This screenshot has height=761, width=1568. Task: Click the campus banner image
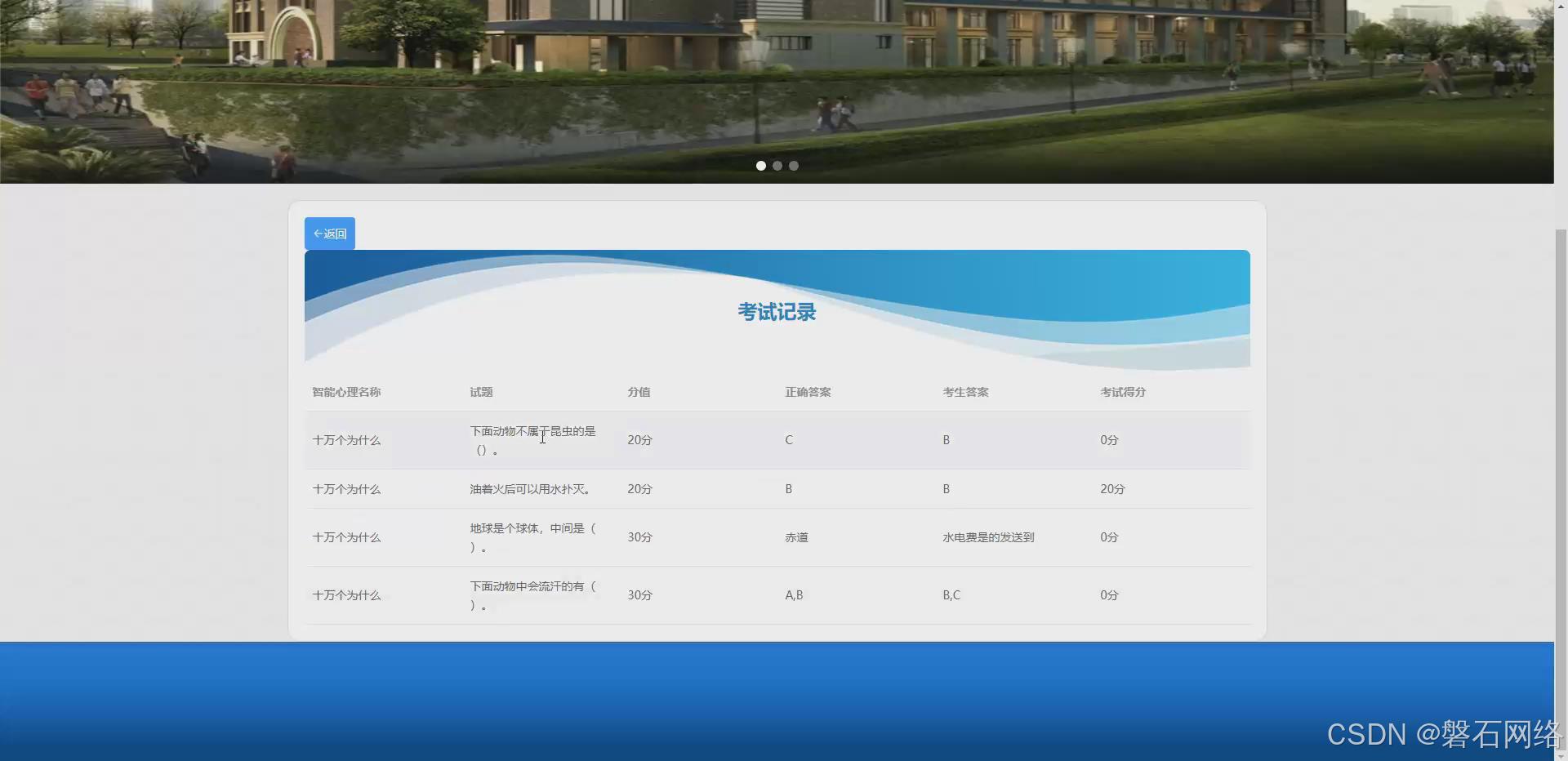click(x=777, y=91)
